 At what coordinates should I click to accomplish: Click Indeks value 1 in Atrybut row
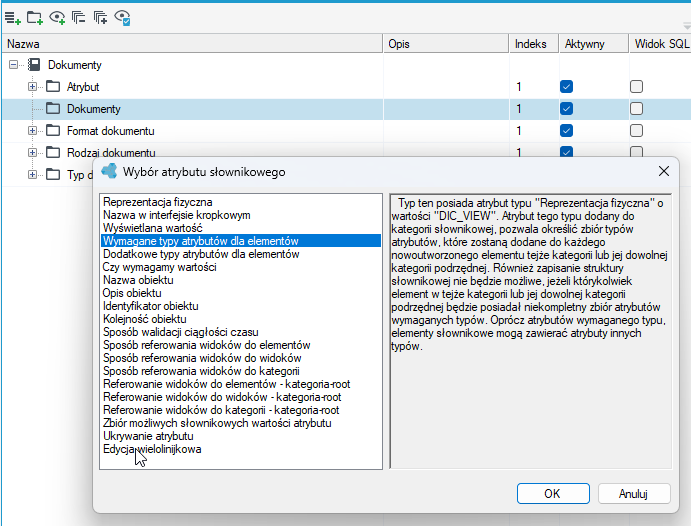coord(519,87)
